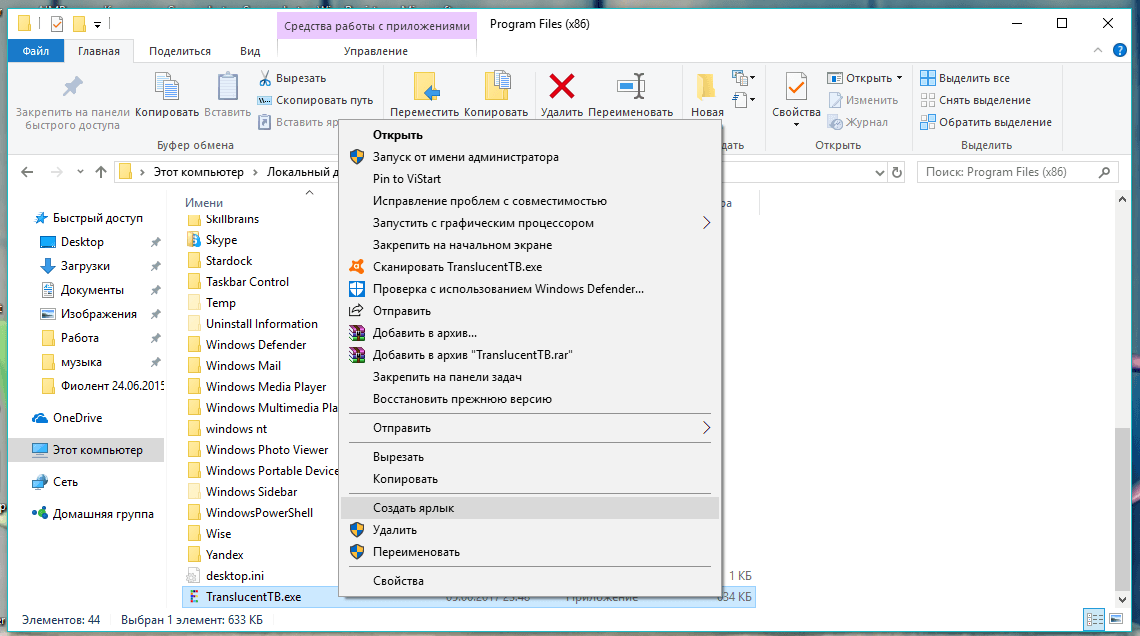Image resolution: width=1140 pixels, height=636 pixels.
Task: Click Изменить in the ribbon
Action: click(863, 100)
